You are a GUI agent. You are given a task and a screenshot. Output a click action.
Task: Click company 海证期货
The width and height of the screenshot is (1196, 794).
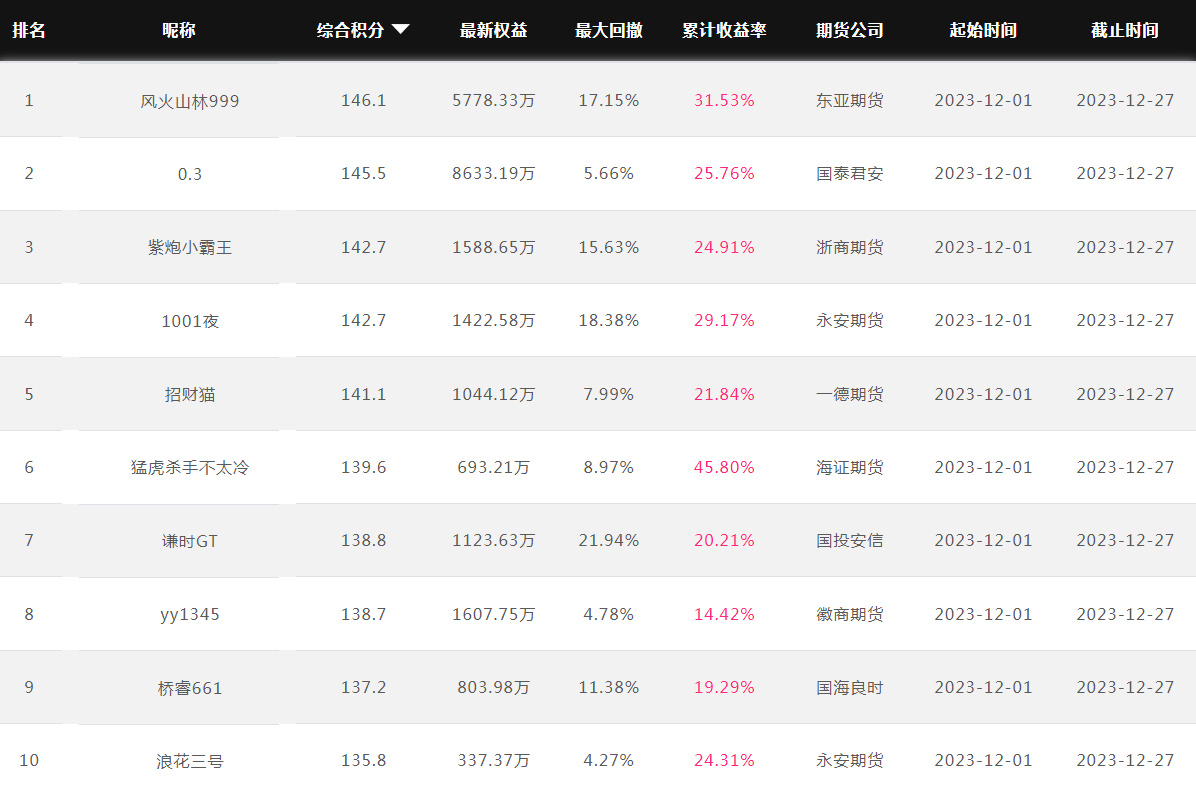pos(850,468)
